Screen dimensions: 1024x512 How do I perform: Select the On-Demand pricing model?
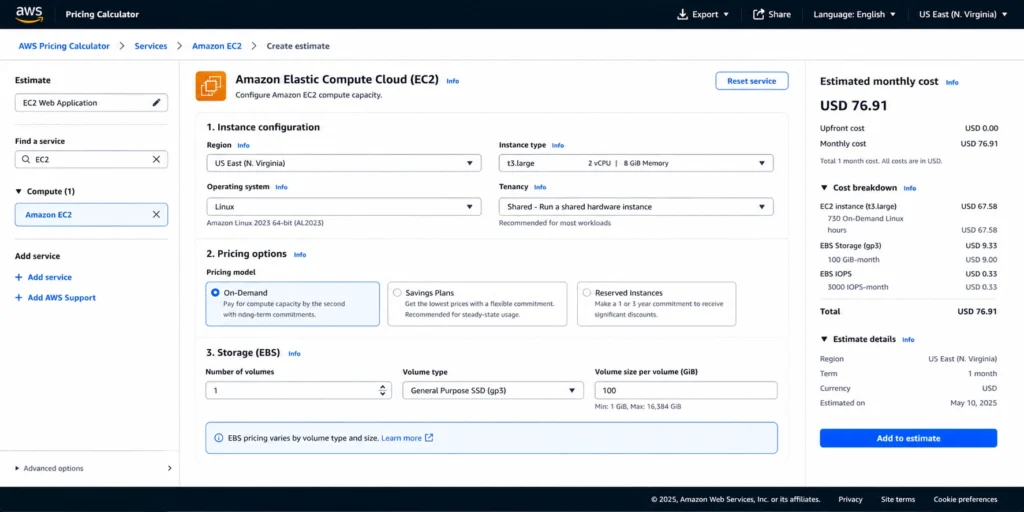pos(292,304)
